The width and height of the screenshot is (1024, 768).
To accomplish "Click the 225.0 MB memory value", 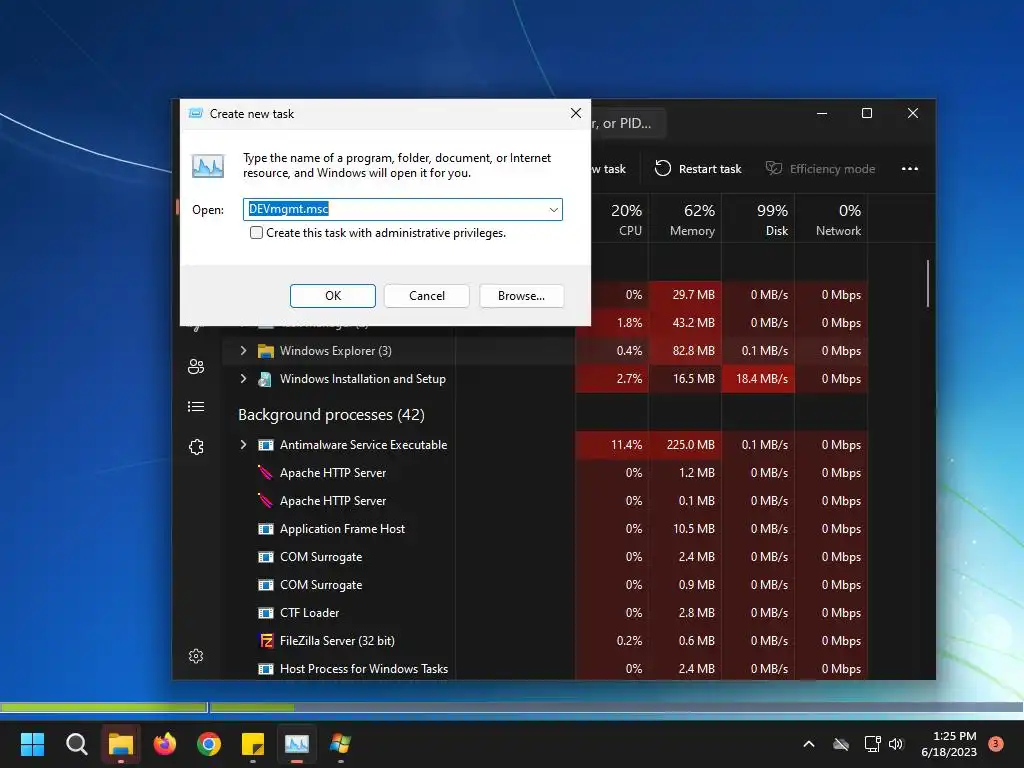I will 690,445.
